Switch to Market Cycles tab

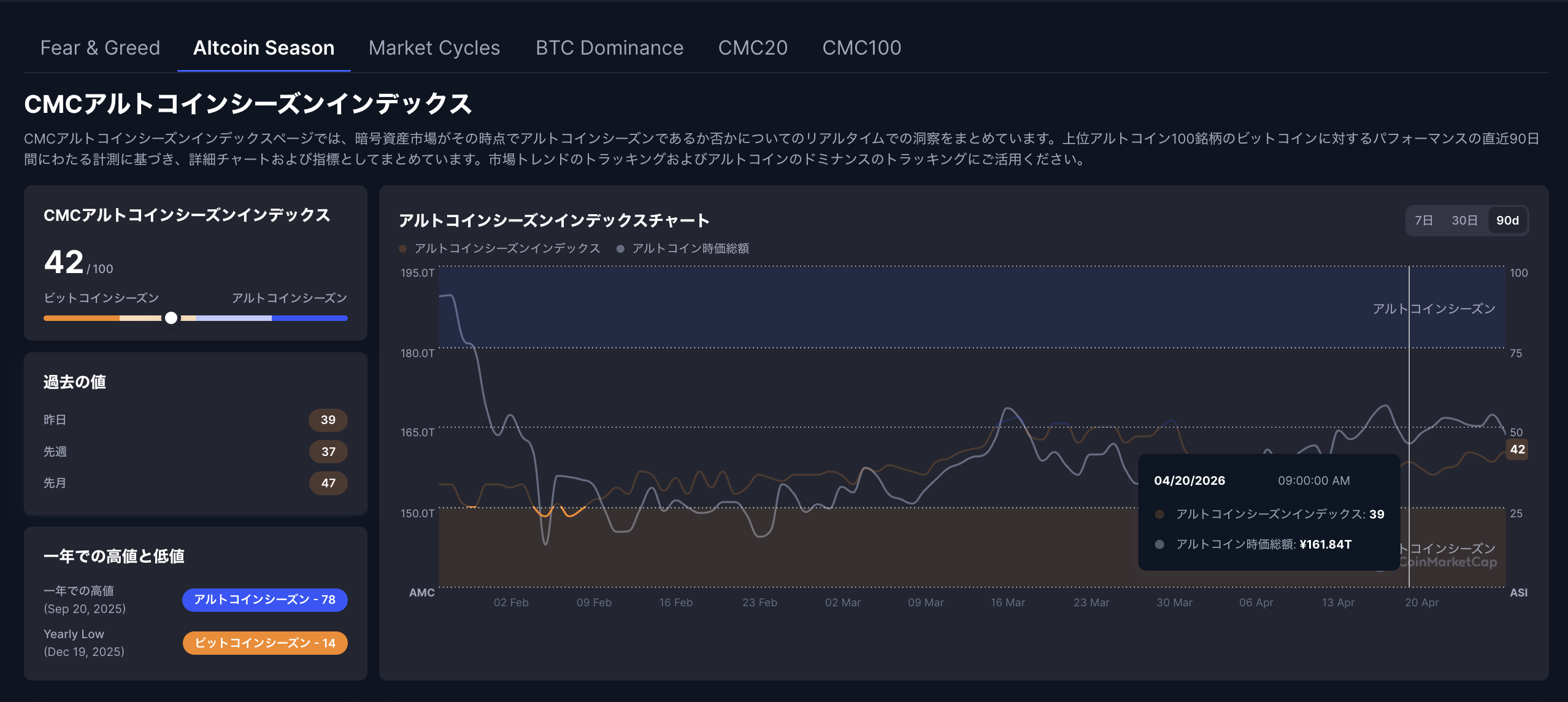tap(434, 48)
